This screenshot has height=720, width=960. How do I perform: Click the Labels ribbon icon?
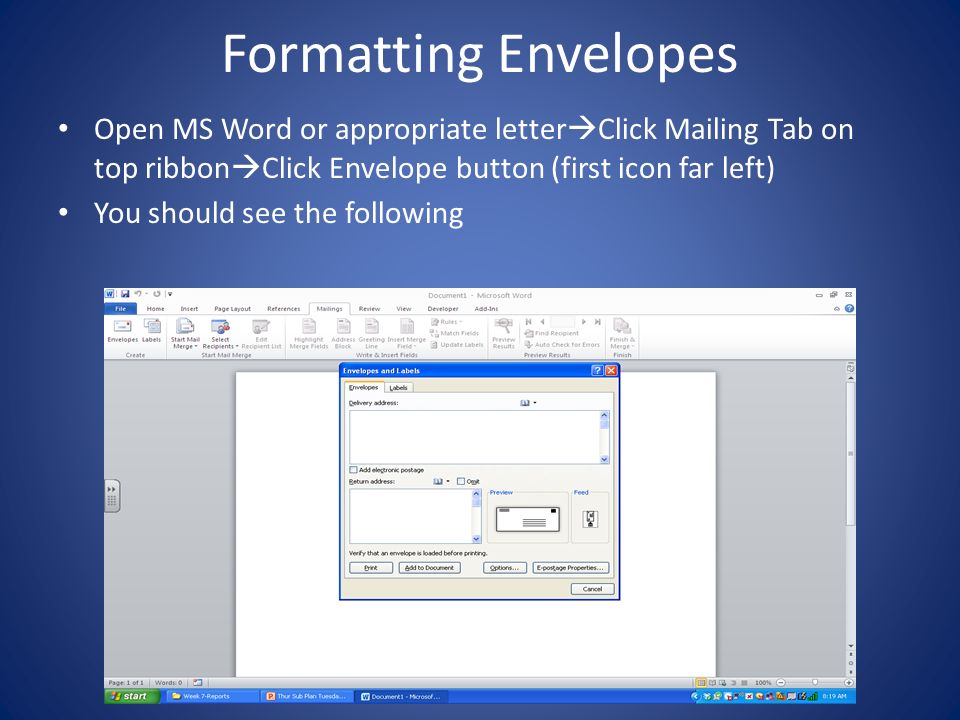click(x=152, y=331)
